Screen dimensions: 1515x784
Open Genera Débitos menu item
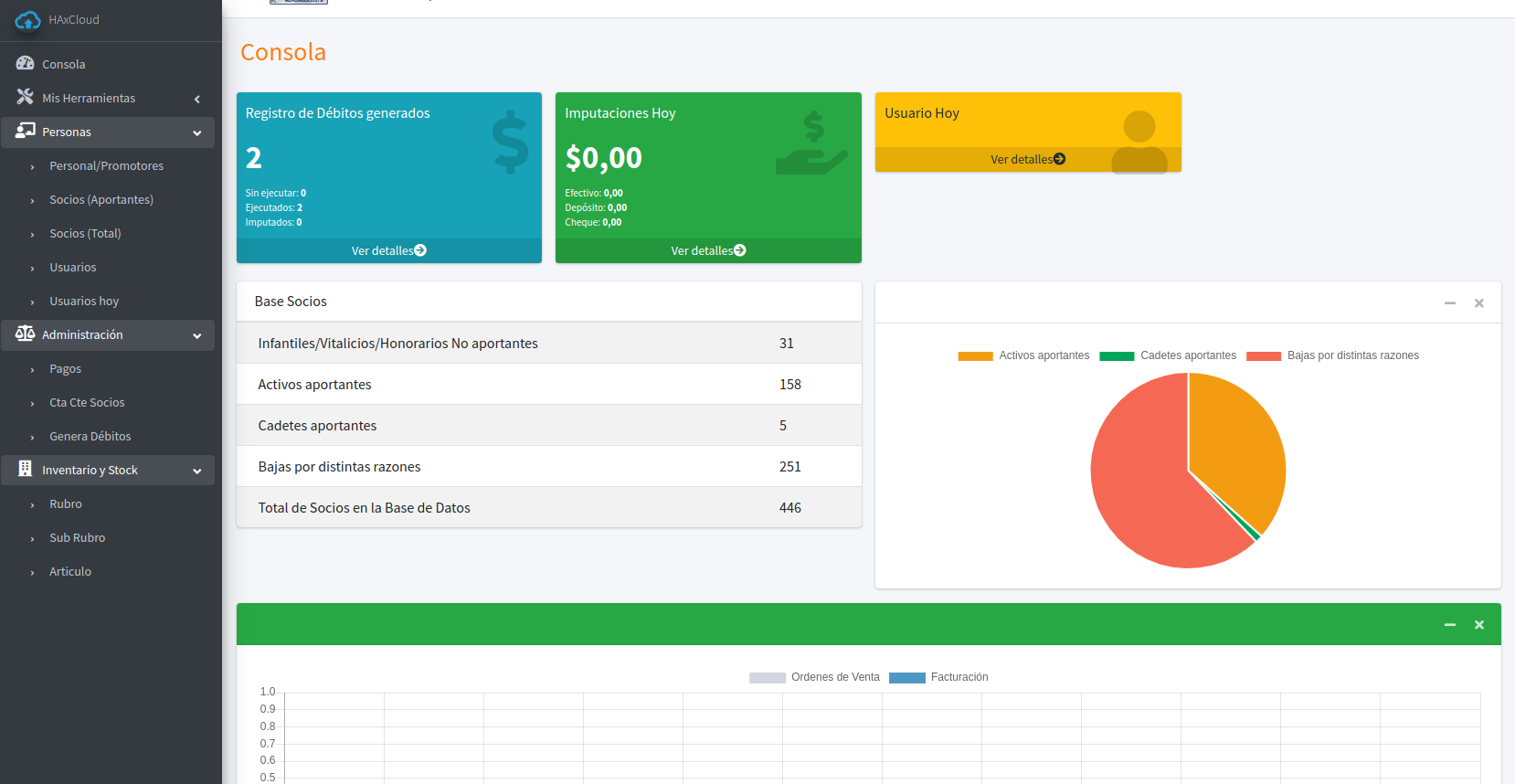(90, 436)
